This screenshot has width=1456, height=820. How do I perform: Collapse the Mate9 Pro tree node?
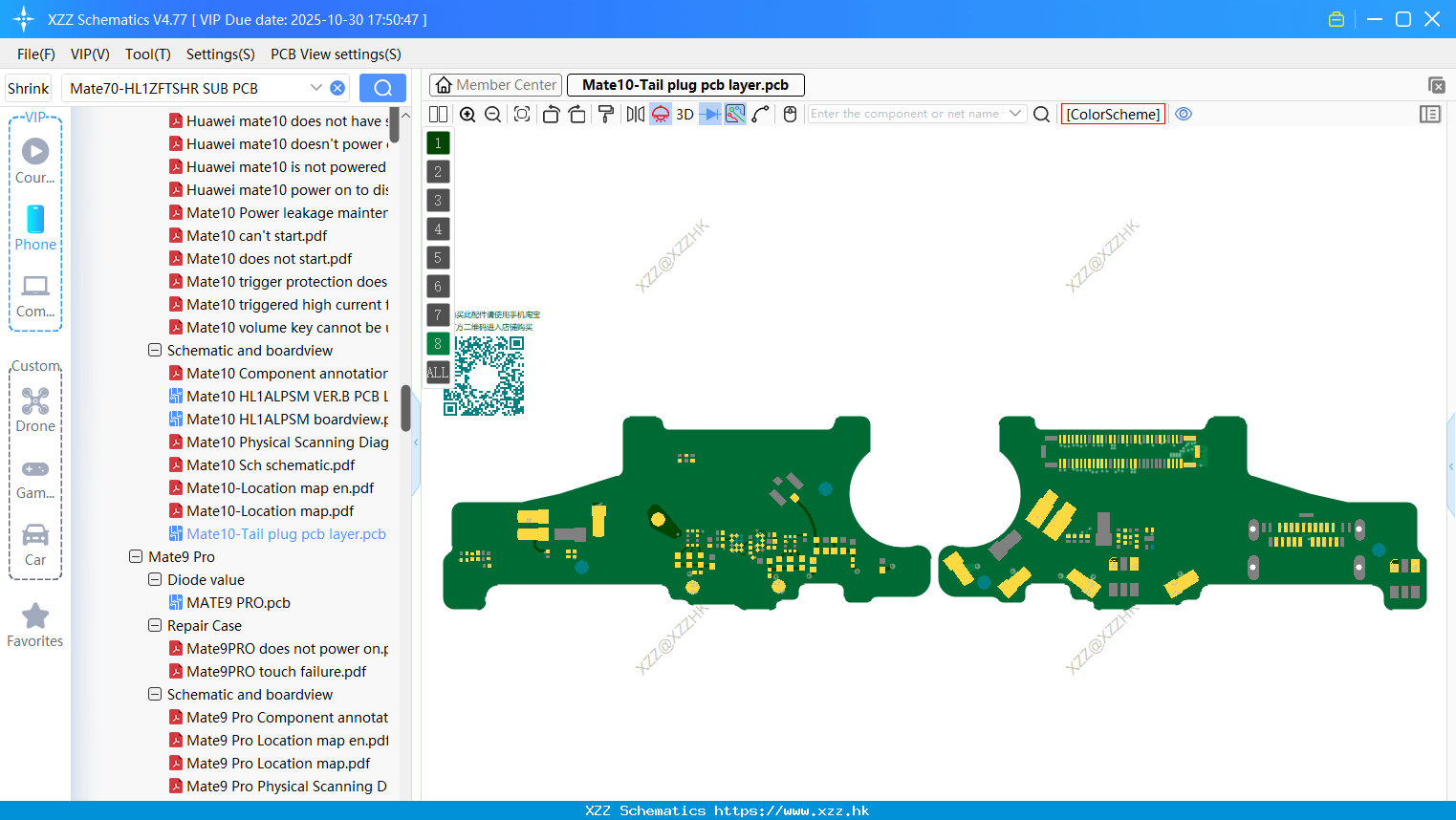click(x=136, y=556)
